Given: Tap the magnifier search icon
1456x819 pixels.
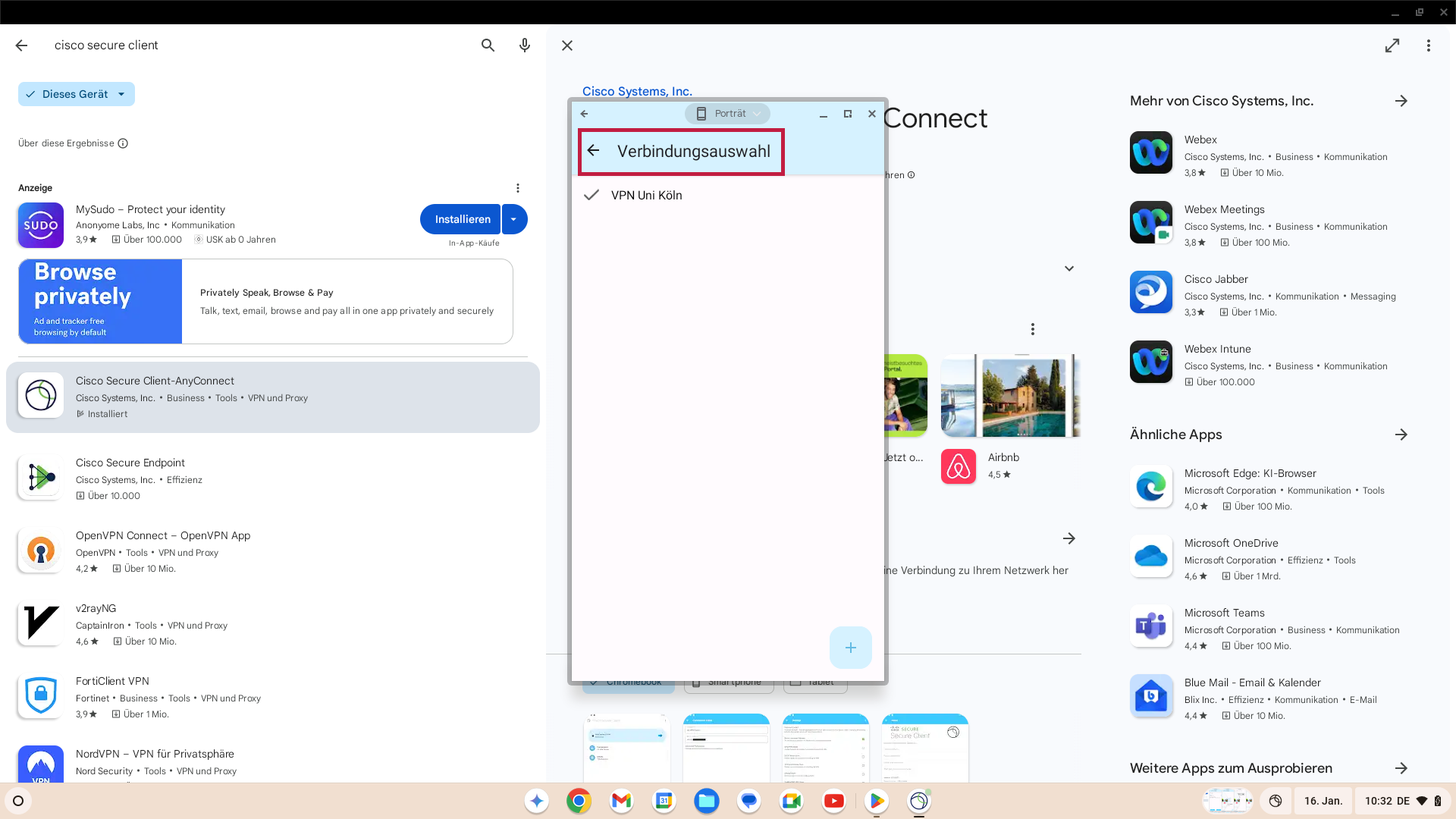Looking at the screenshot, I should (488, 45).
